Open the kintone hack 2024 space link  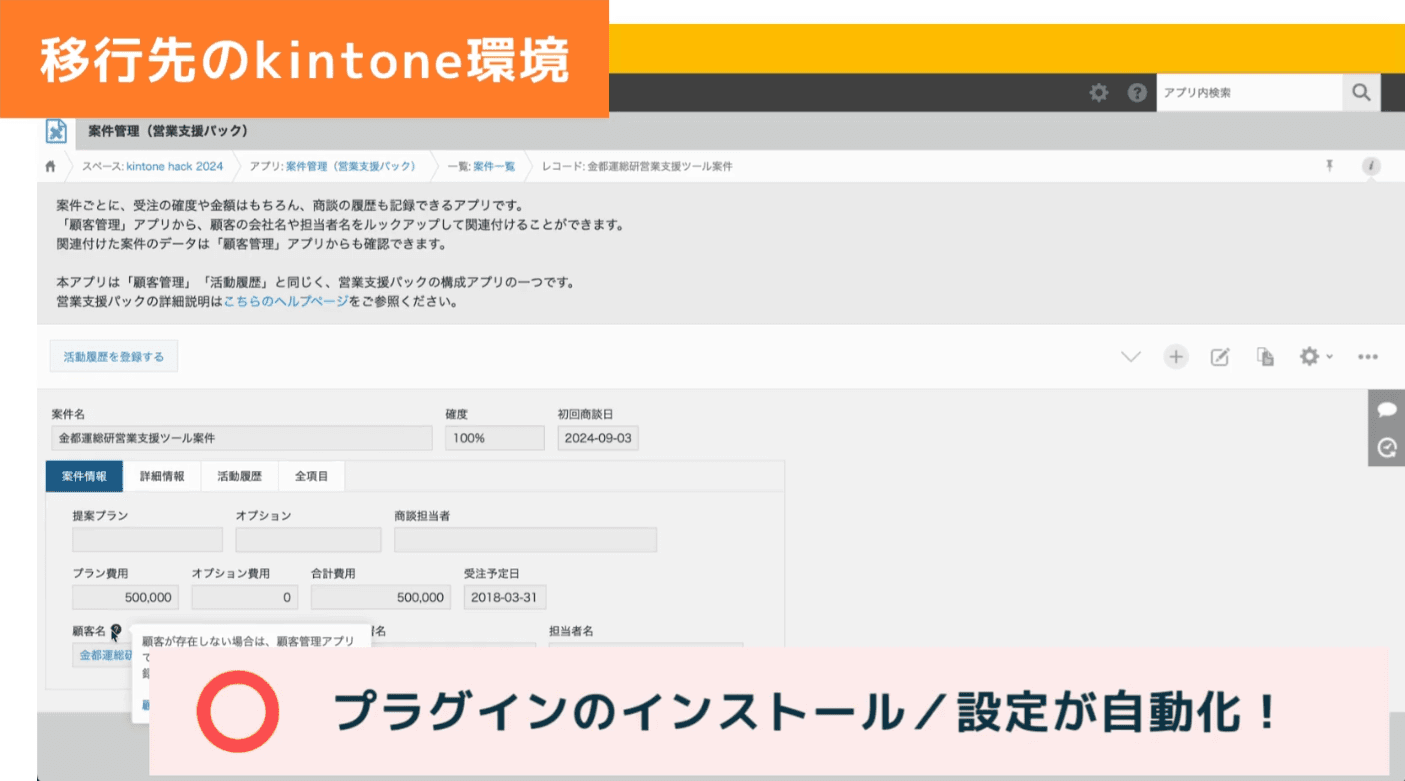coord(174,166)
